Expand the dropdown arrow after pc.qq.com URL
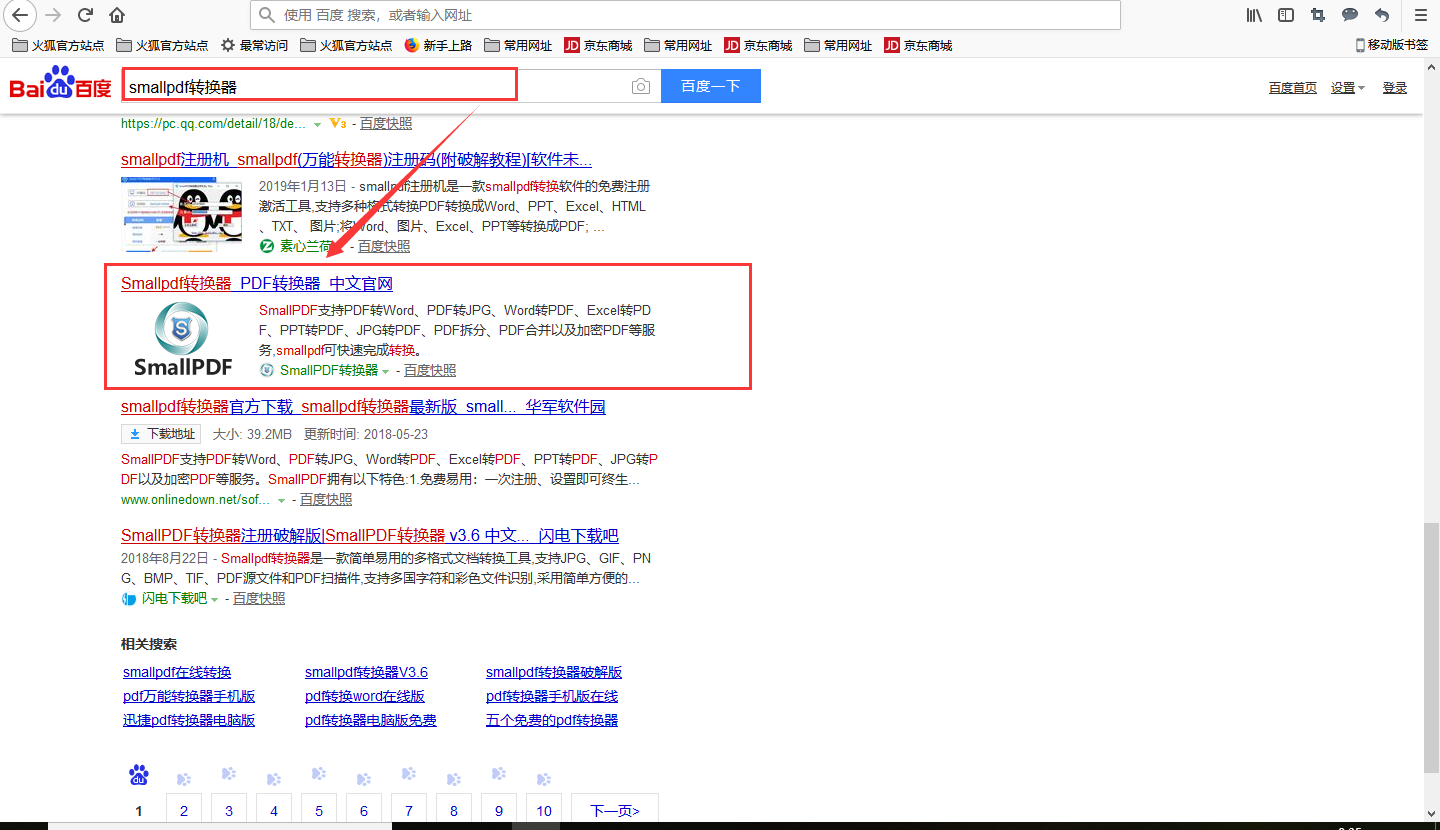 (x=317, y=124)
